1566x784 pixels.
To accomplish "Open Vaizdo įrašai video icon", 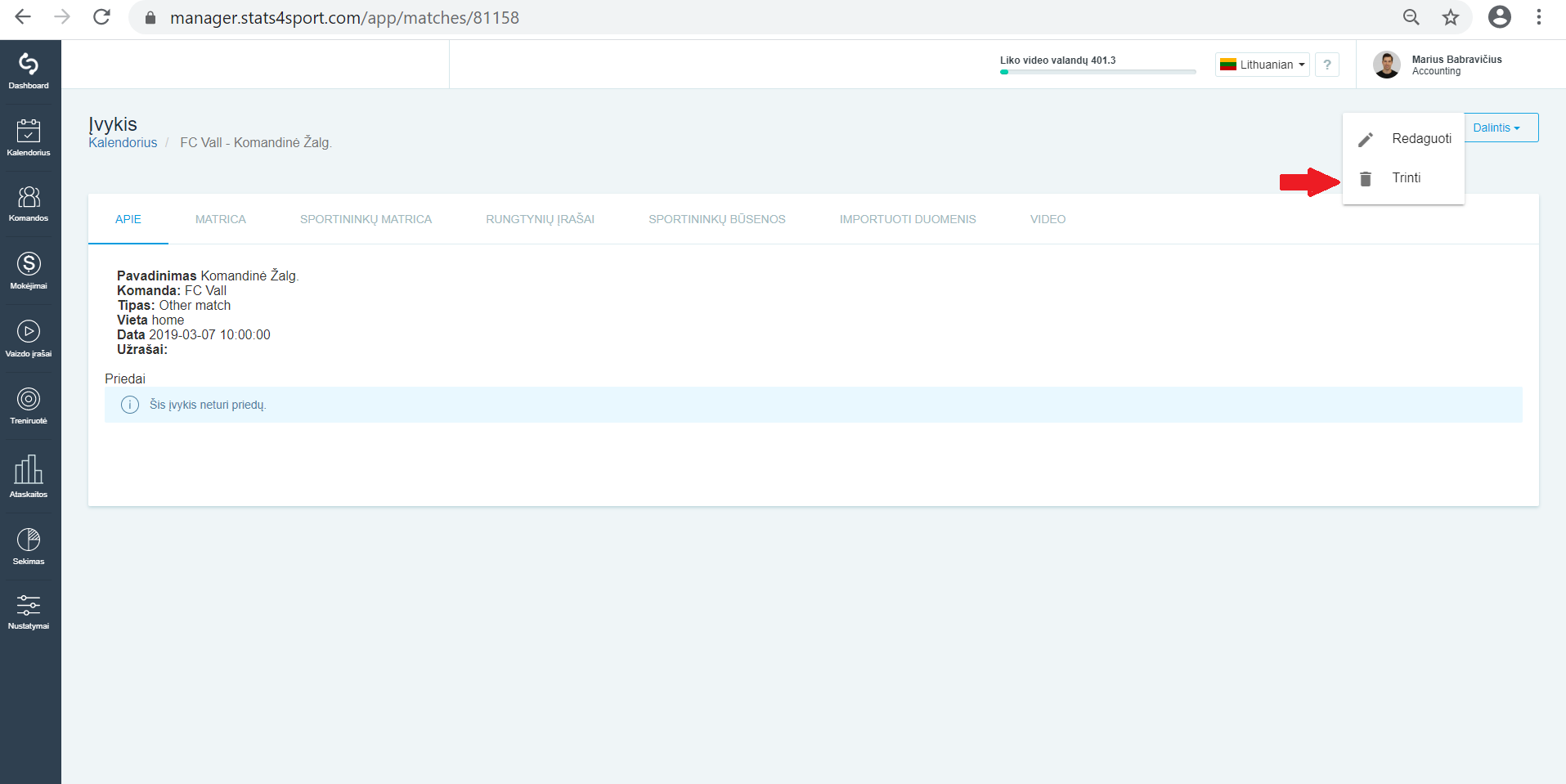I will pyautogui.click(x=29, y=338).
